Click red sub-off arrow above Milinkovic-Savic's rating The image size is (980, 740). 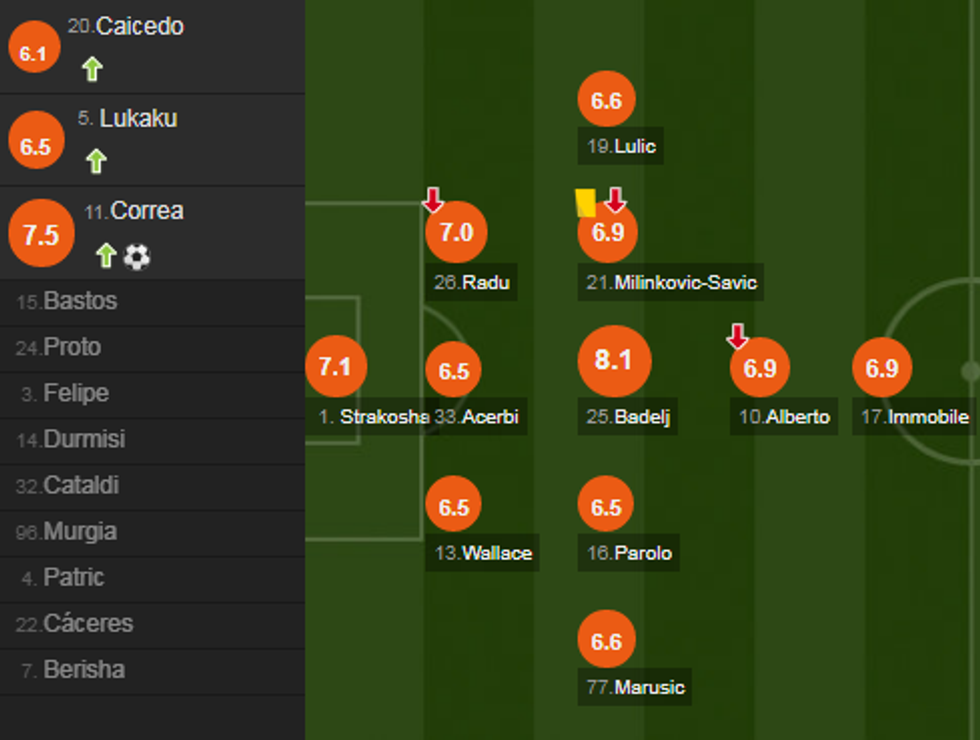click(615, 200)
